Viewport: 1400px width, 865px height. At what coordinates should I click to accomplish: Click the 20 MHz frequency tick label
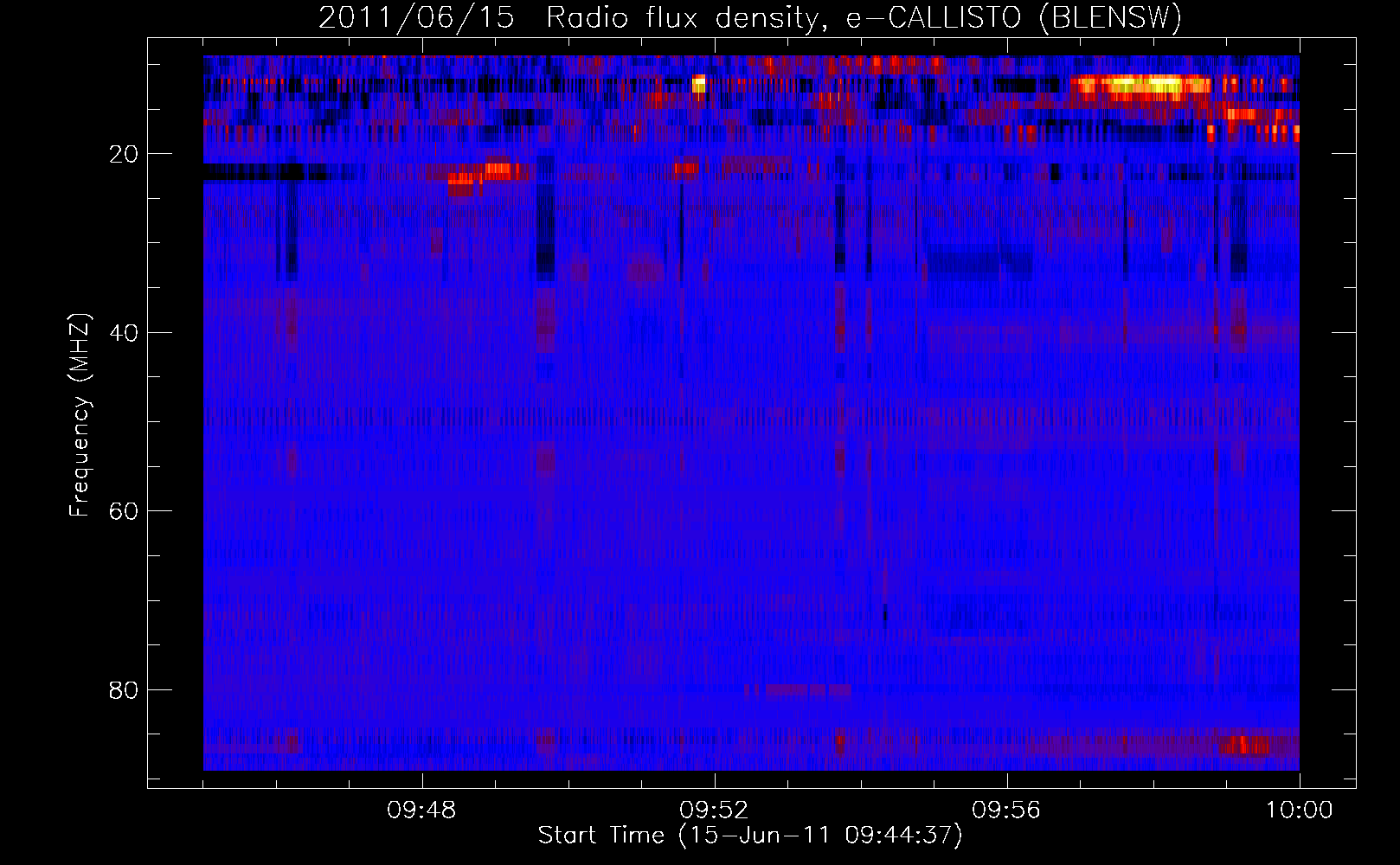(125, 154)
